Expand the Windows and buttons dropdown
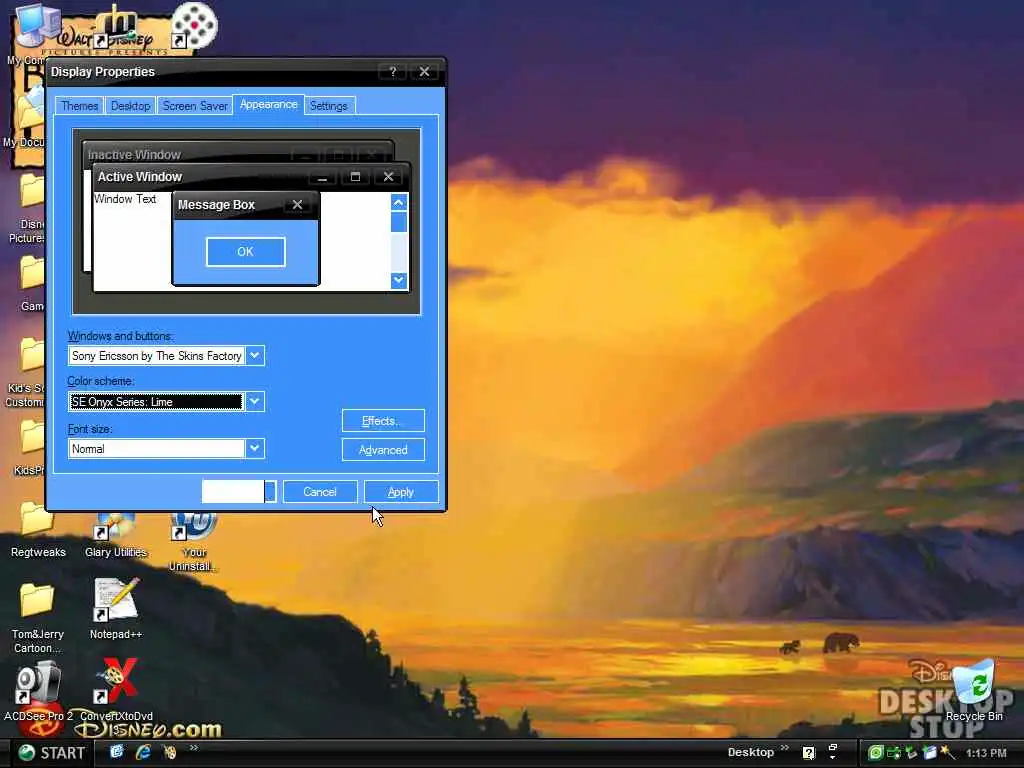The height and width of the screenshot is (768, 1024). (255, 356)
